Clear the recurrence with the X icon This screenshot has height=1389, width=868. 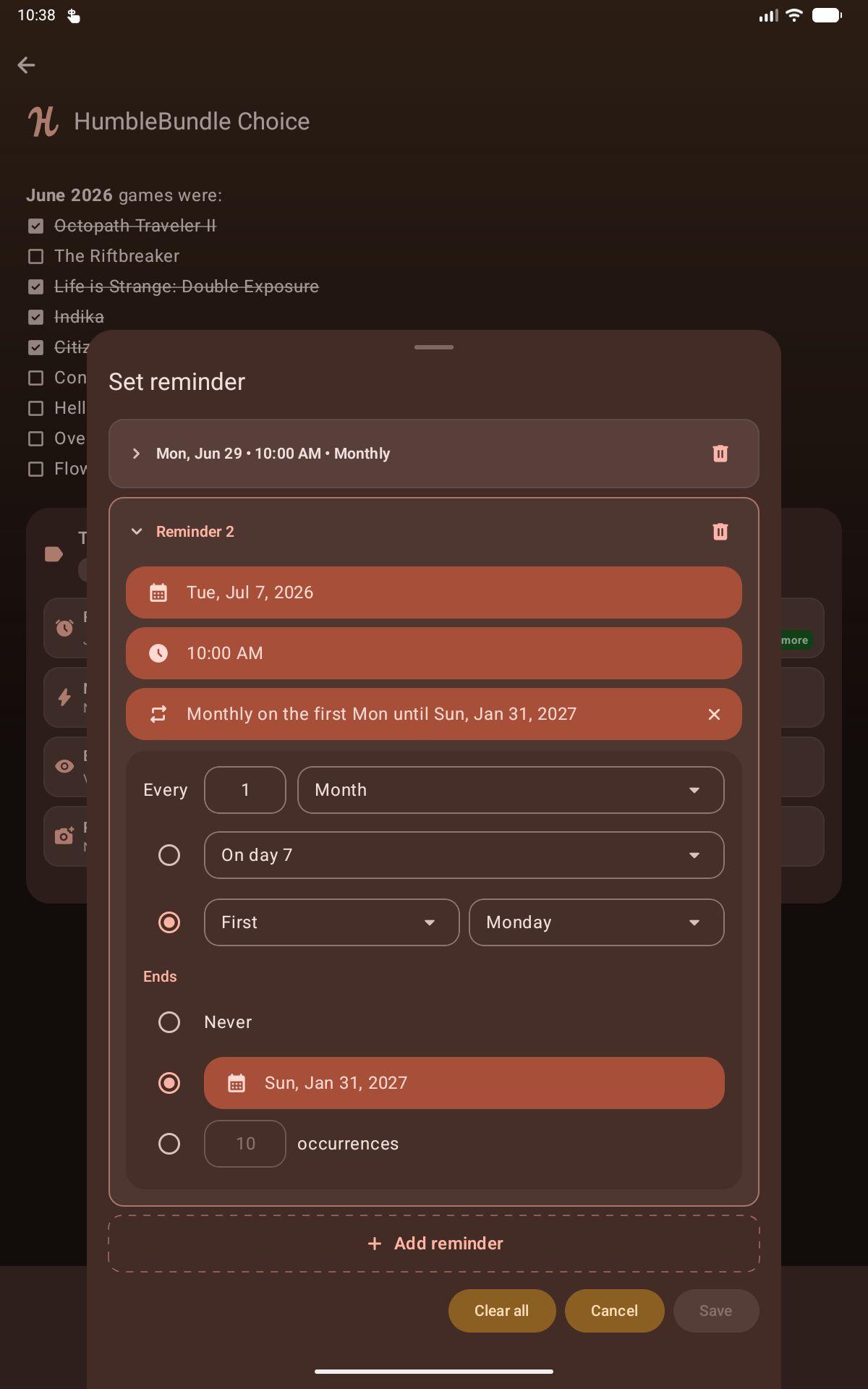(x=714, y=714)
